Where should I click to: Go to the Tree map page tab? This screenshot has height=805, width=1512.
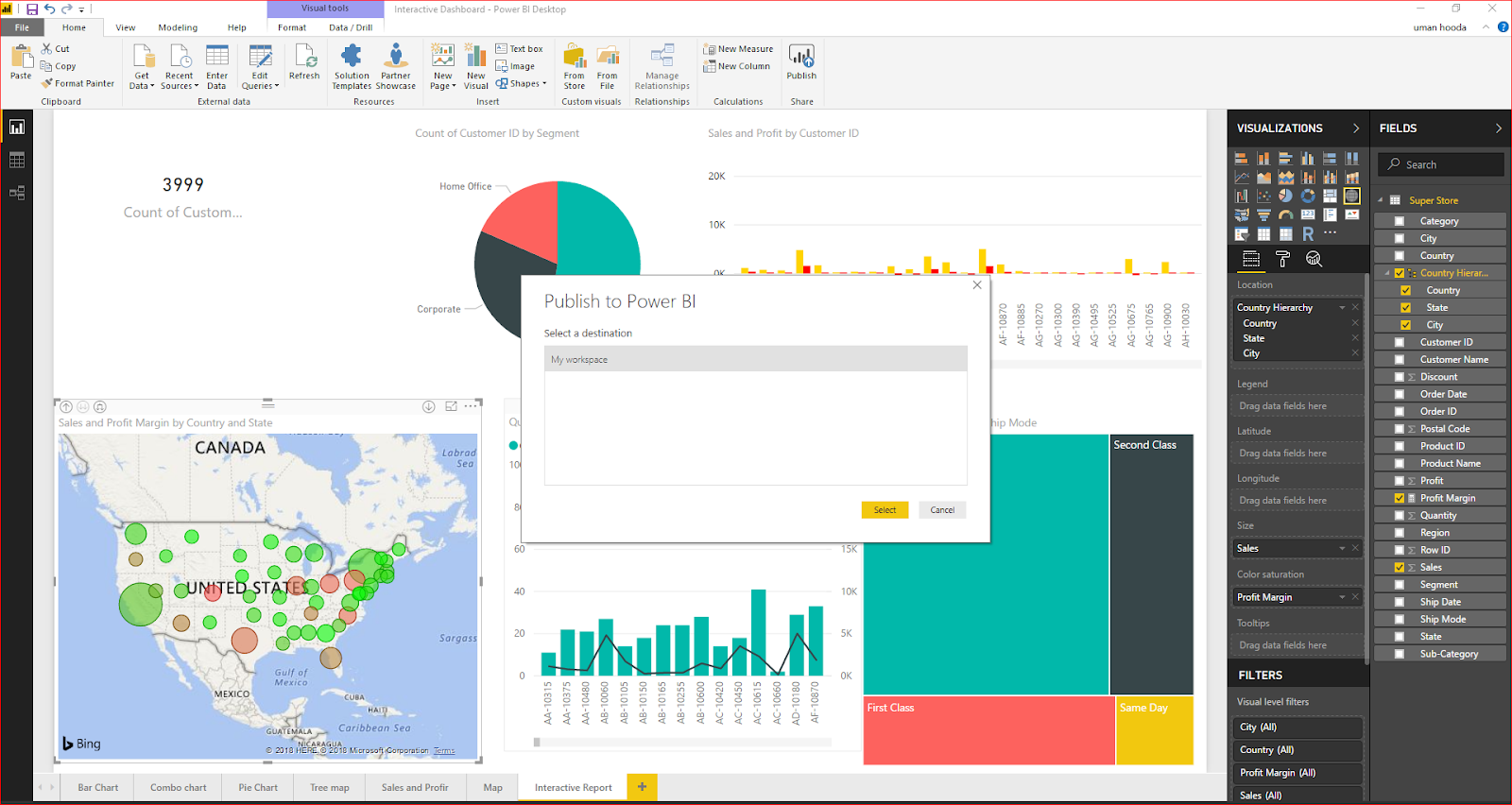point(330,787)
